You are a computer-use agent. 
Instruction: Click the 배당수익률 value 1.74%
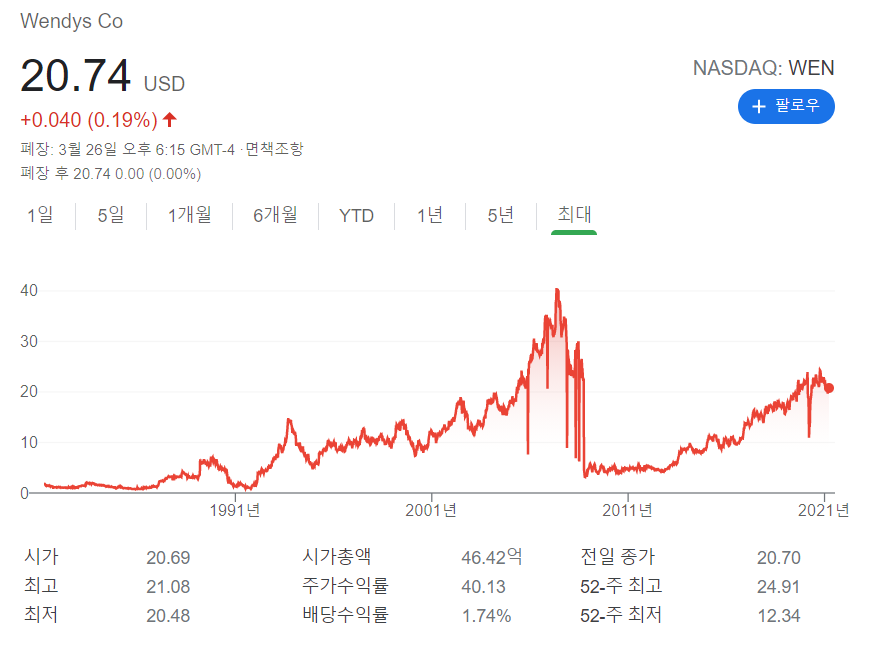487,616
